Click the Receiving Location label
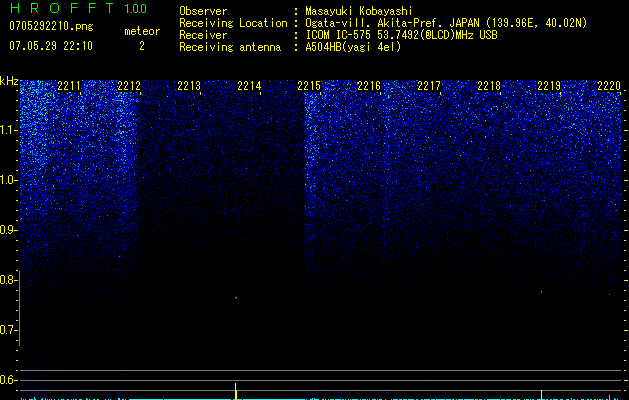The width and height of the screenshot is (629, 400). [x=233, y=23]
